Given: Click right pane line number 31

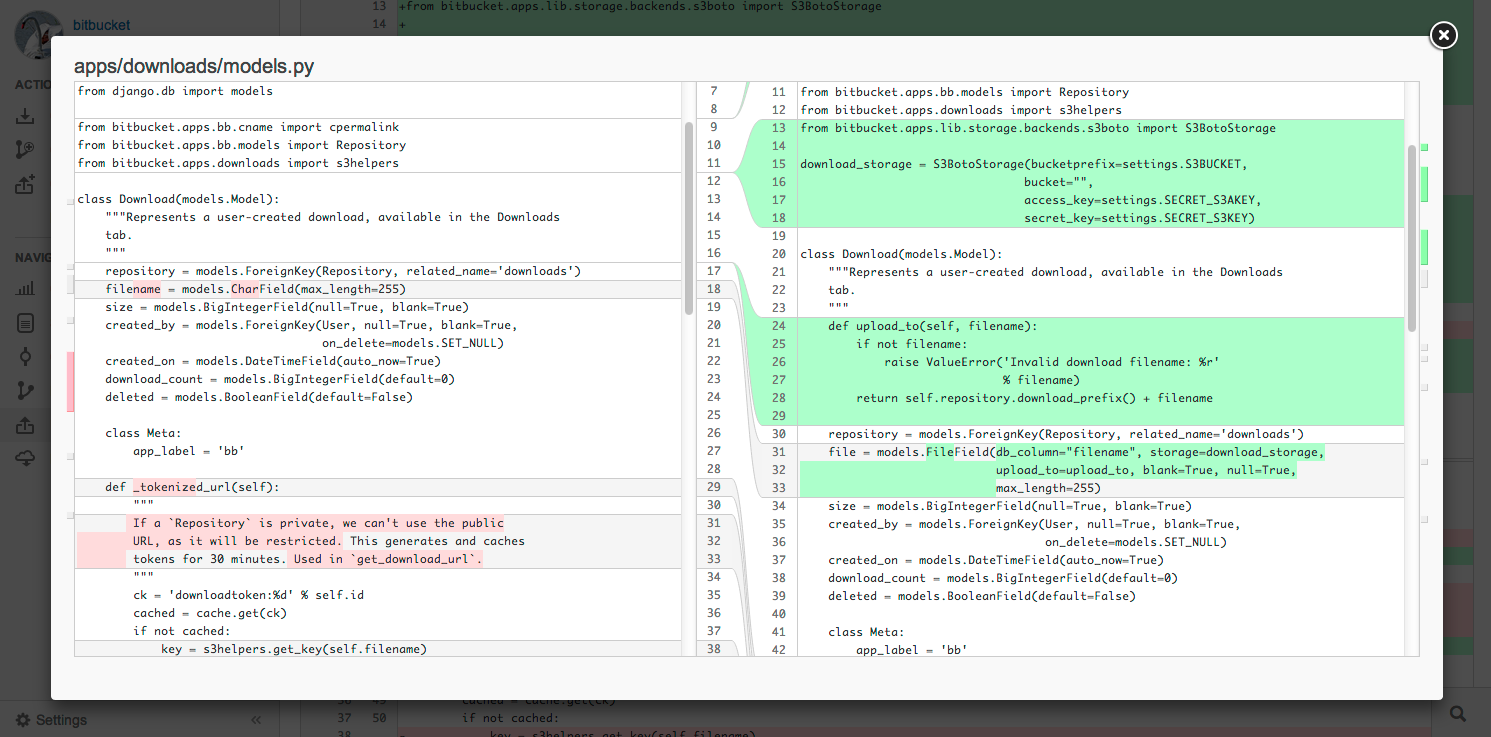Looking at the screenshot, I should pos(778,452).
